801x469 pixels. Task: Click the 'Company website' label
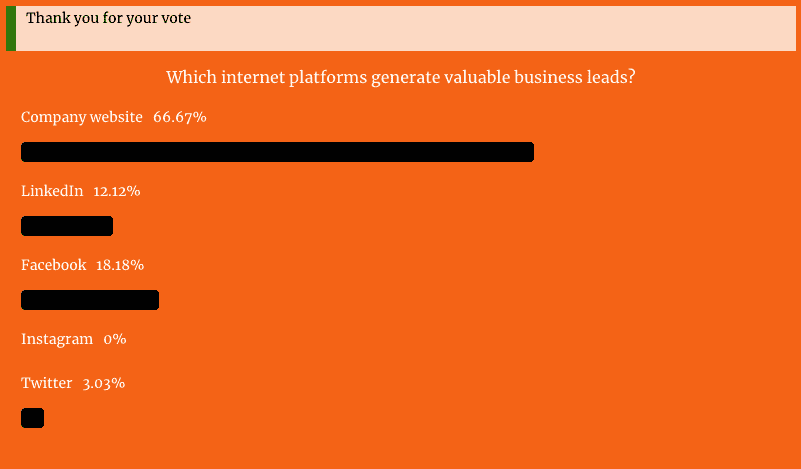(82, 117)
